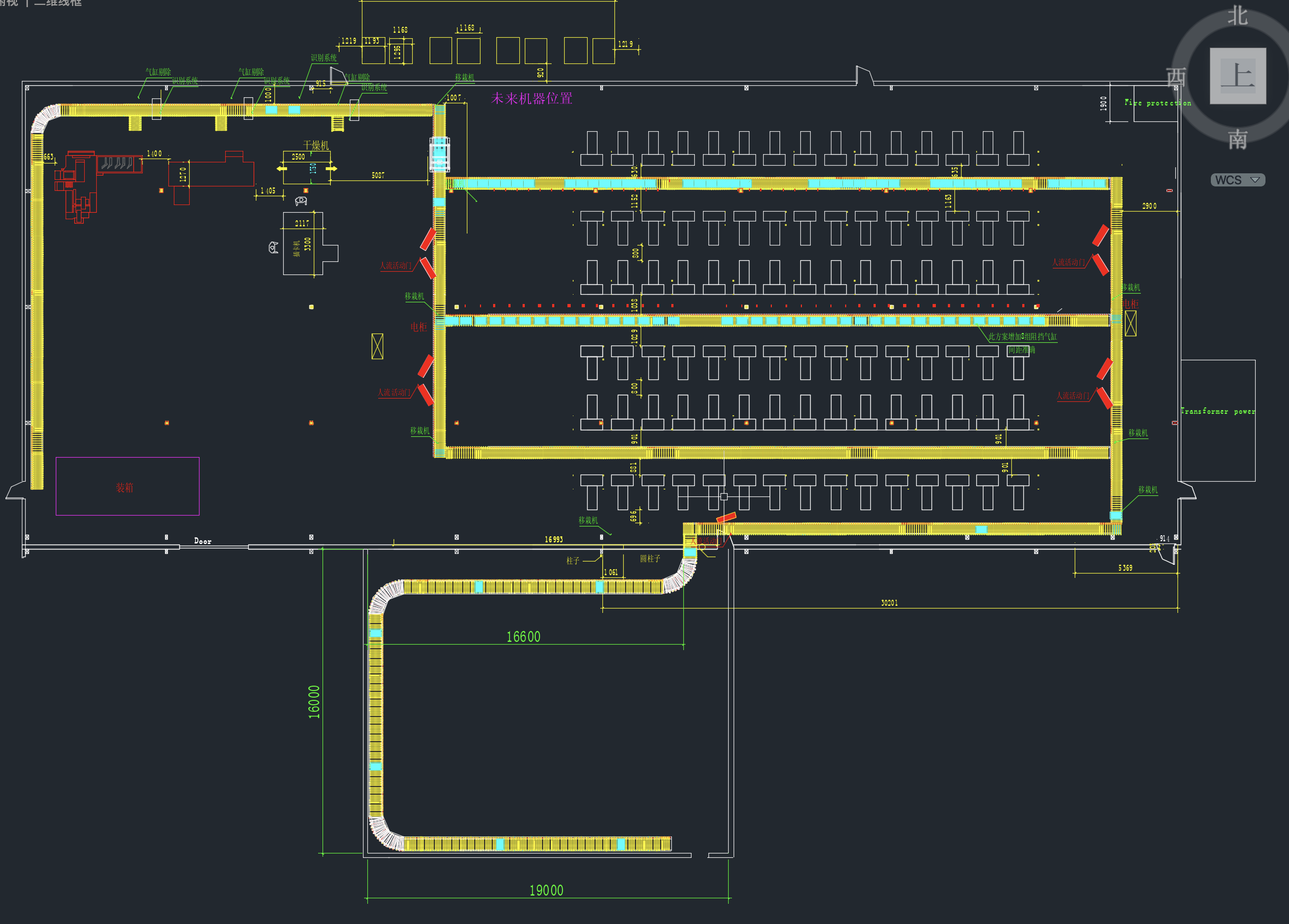Select the 圆柱子 annotation text
Screen dimensions: 1289x924
pyautogui.click(x=649, y=558)
